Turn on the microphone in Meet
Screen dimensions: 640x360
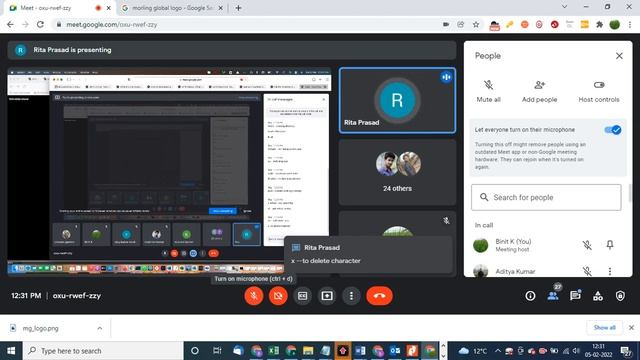tap(253, 296)
